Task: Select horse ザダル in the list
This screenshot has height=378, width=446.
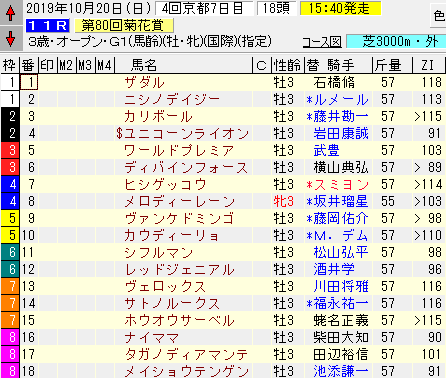Action: pyautogui.click(x=144, y=82)
